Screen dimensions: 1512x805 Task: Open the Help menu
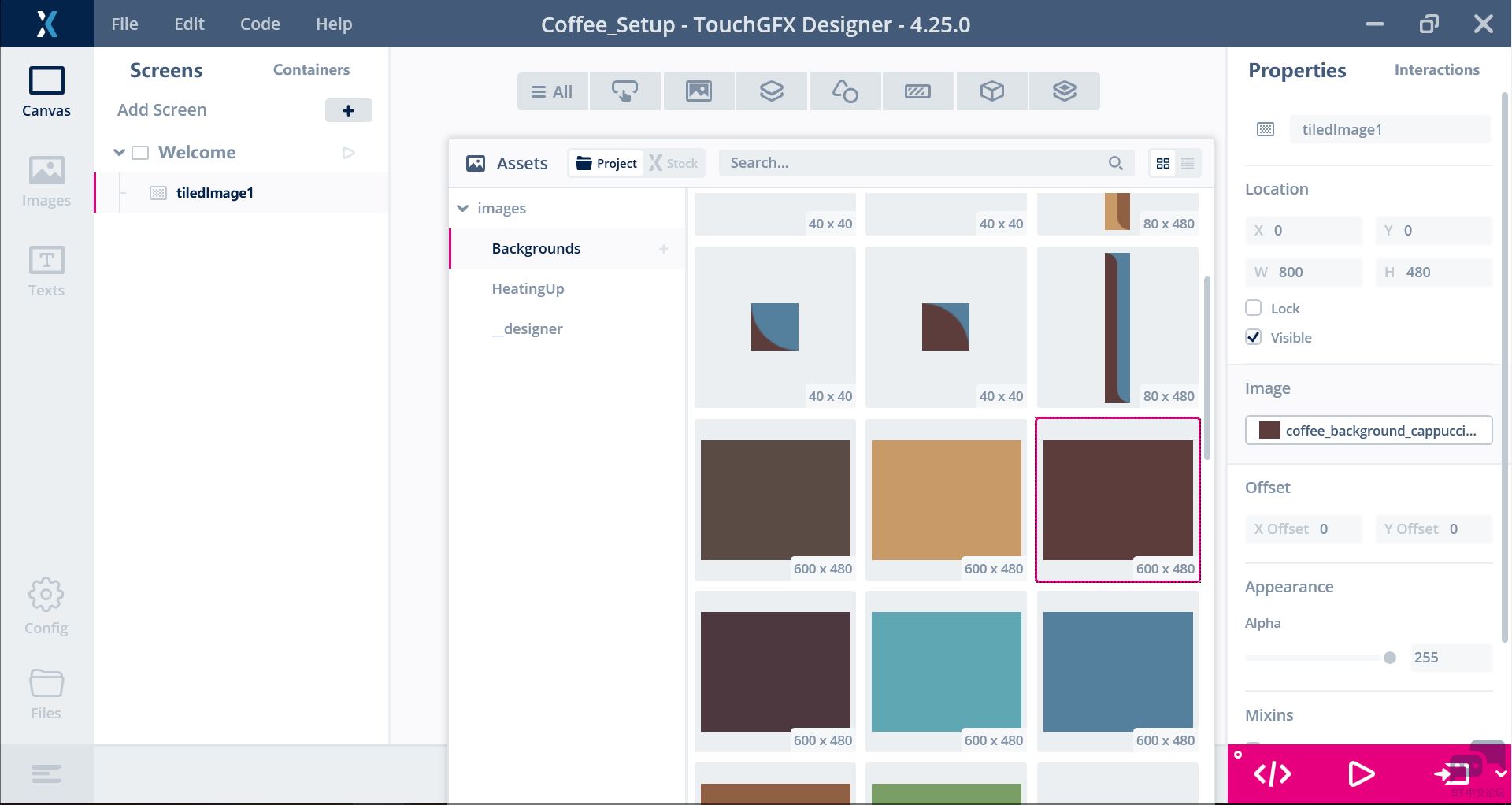(x=334, y=24)
